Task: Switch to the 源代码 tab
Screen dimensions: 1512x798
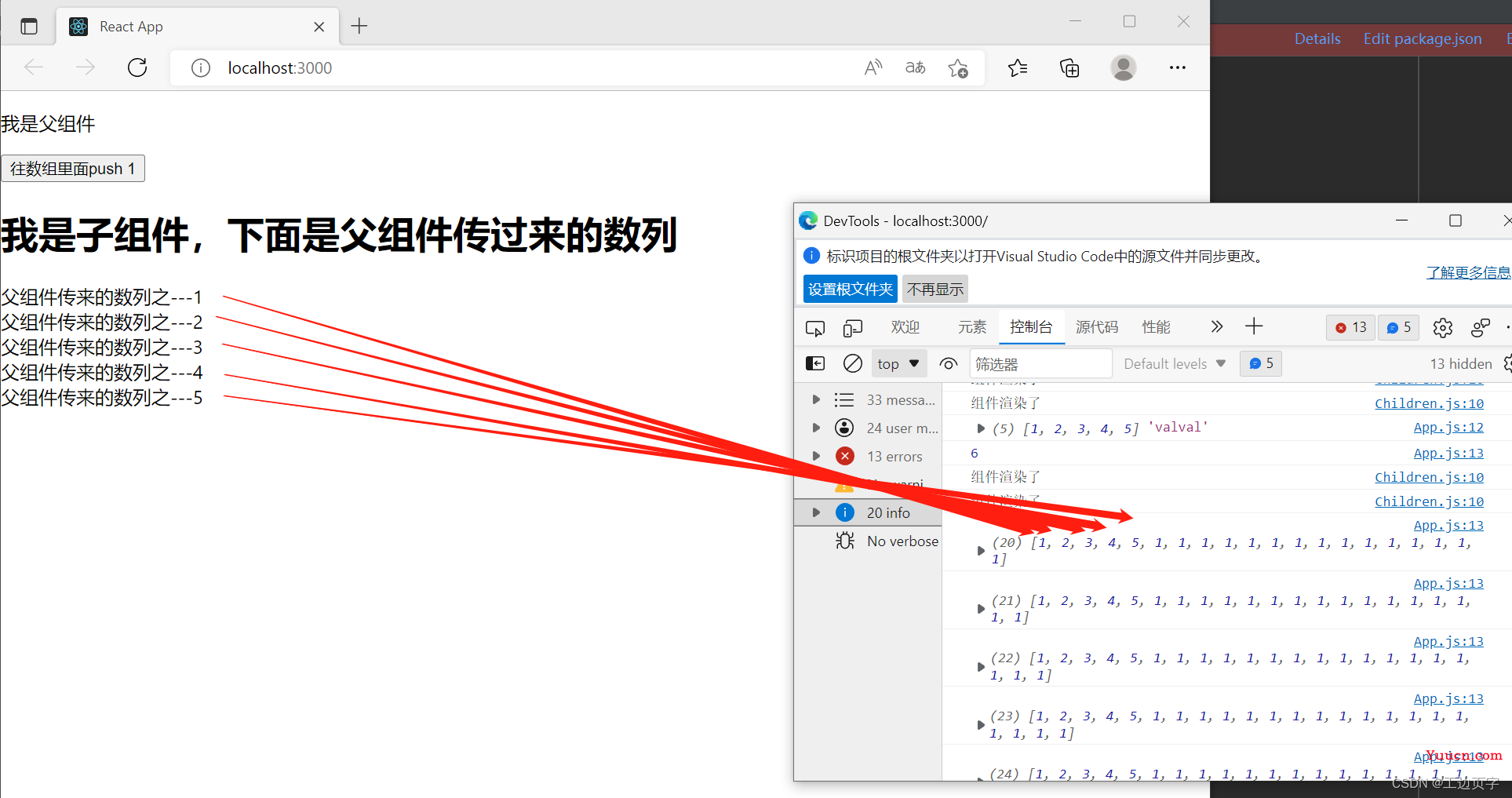Action: click(1097, 327)
